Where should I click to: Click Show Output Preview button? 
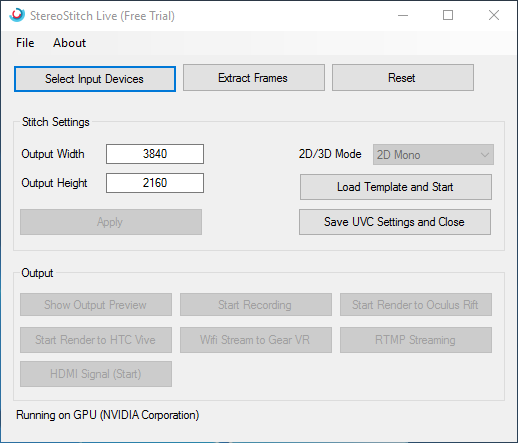coord(96,305)
